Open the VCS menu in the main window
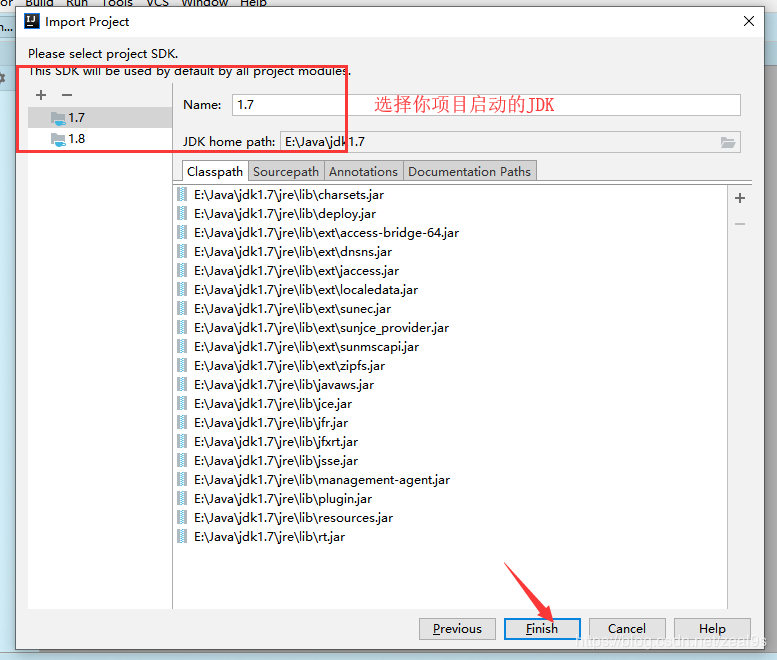 pos(158,3)
